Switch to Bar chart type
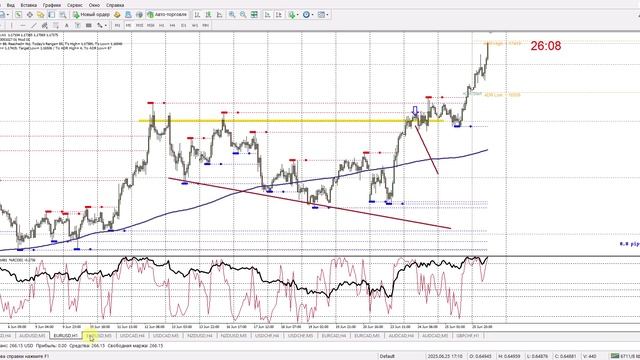This screenshot has width=640, height=360. point(197,15)
